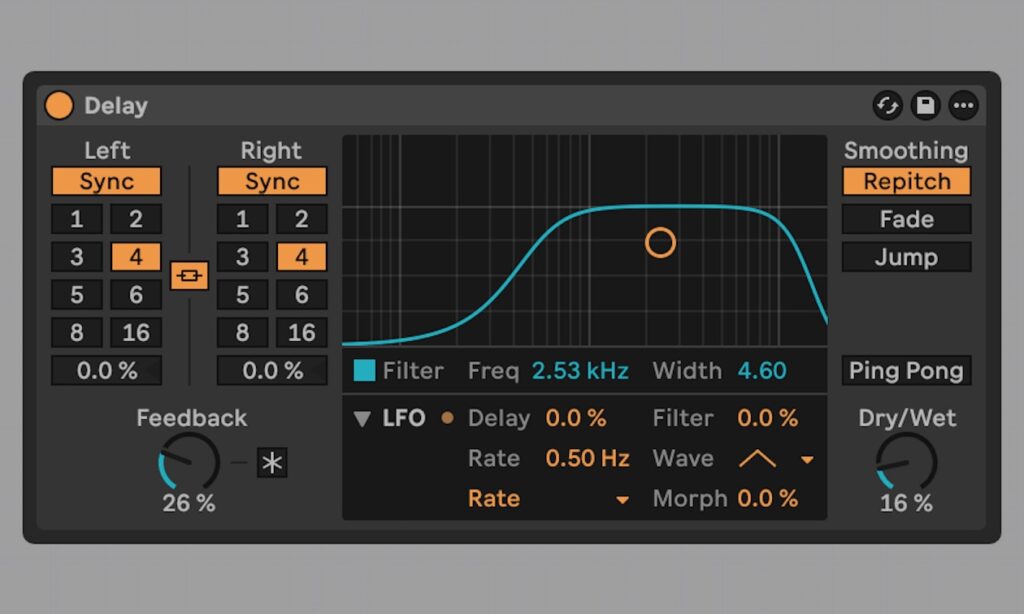The image size is (1024, 614).
Task: Click the freeze asterisk beside the Feedback knob
Action: 271,463
